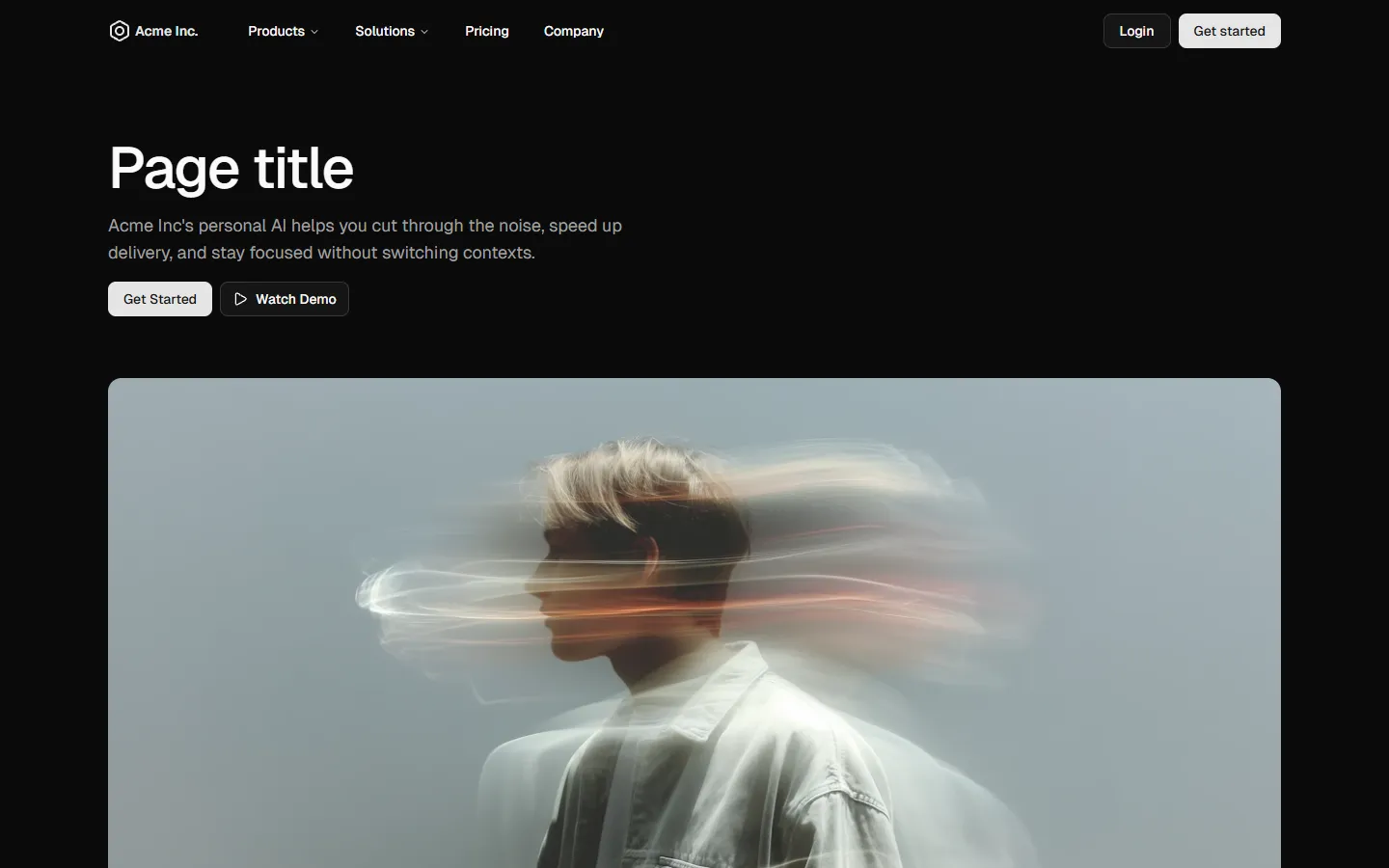Click the Acme Inc. brand name
The image size is (1389, 868).
(x=167, y=31)
